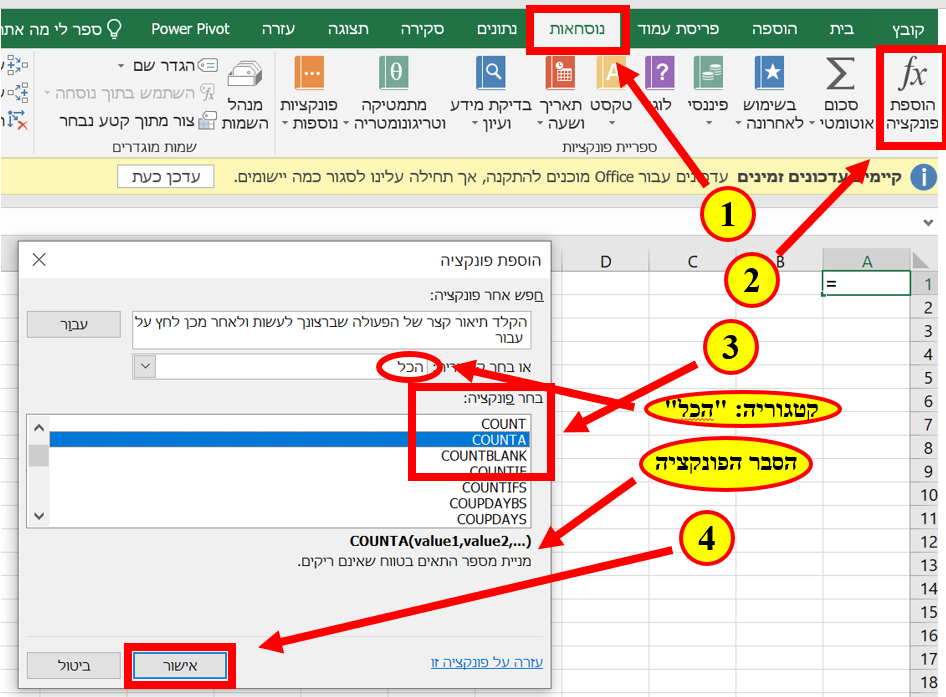Click the עבור (Go) button
This screenshot has width=946, height=697.
74,325
